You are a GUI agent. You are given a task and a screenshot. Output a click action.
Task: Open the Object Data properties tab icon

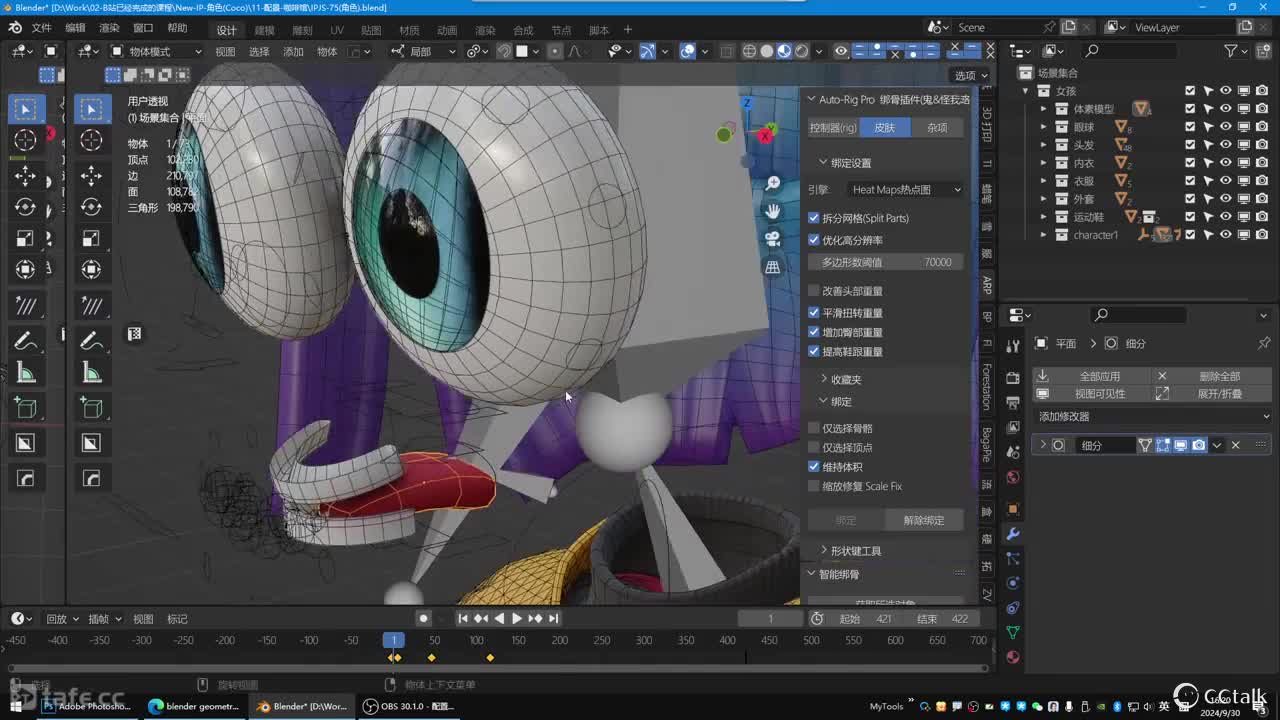(1013, 632)
